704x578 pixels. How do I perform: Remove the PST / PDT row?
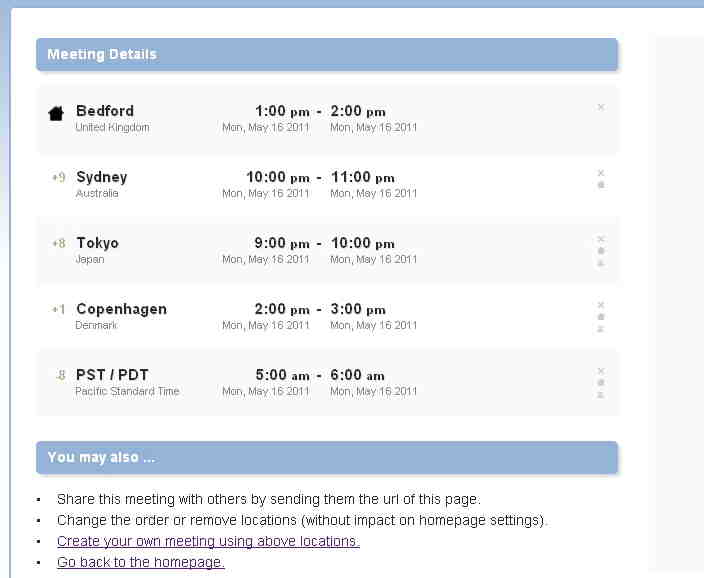pos(600,370)
